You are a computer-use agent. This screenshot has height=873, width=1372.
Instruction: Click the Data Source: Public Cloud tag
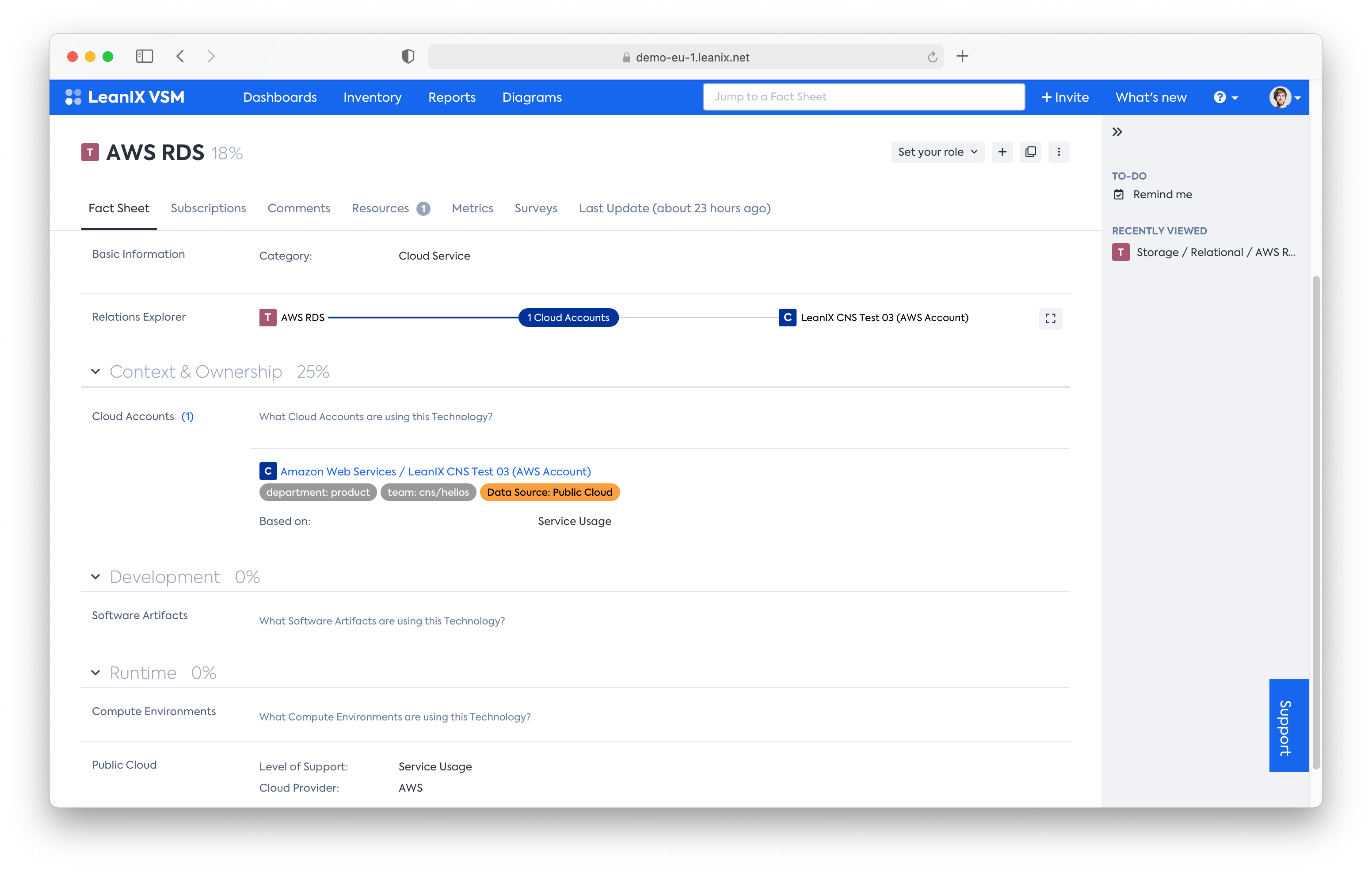549,492
